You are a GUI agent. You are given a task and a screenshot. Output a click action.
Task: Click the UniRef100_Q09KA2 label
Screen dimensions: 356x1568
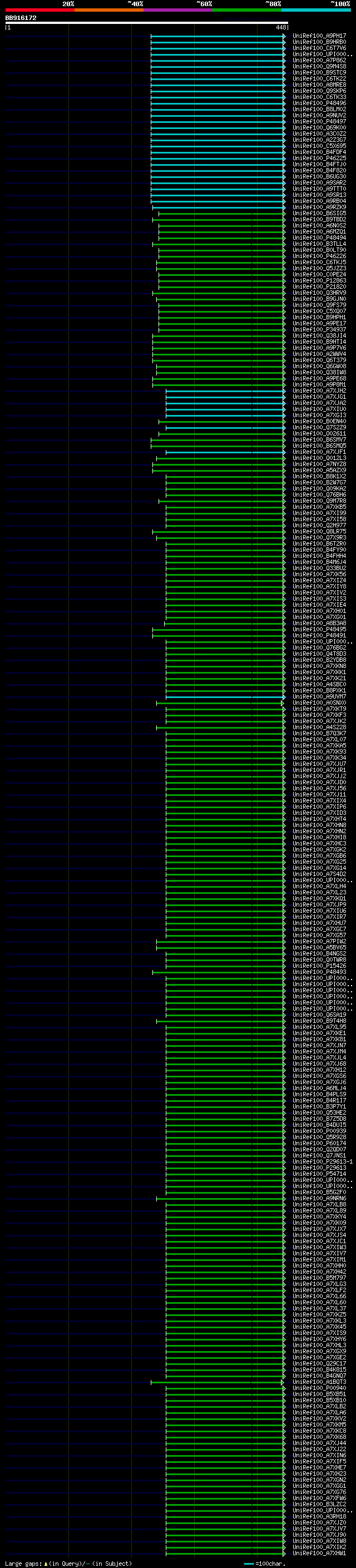click(319, 489)
